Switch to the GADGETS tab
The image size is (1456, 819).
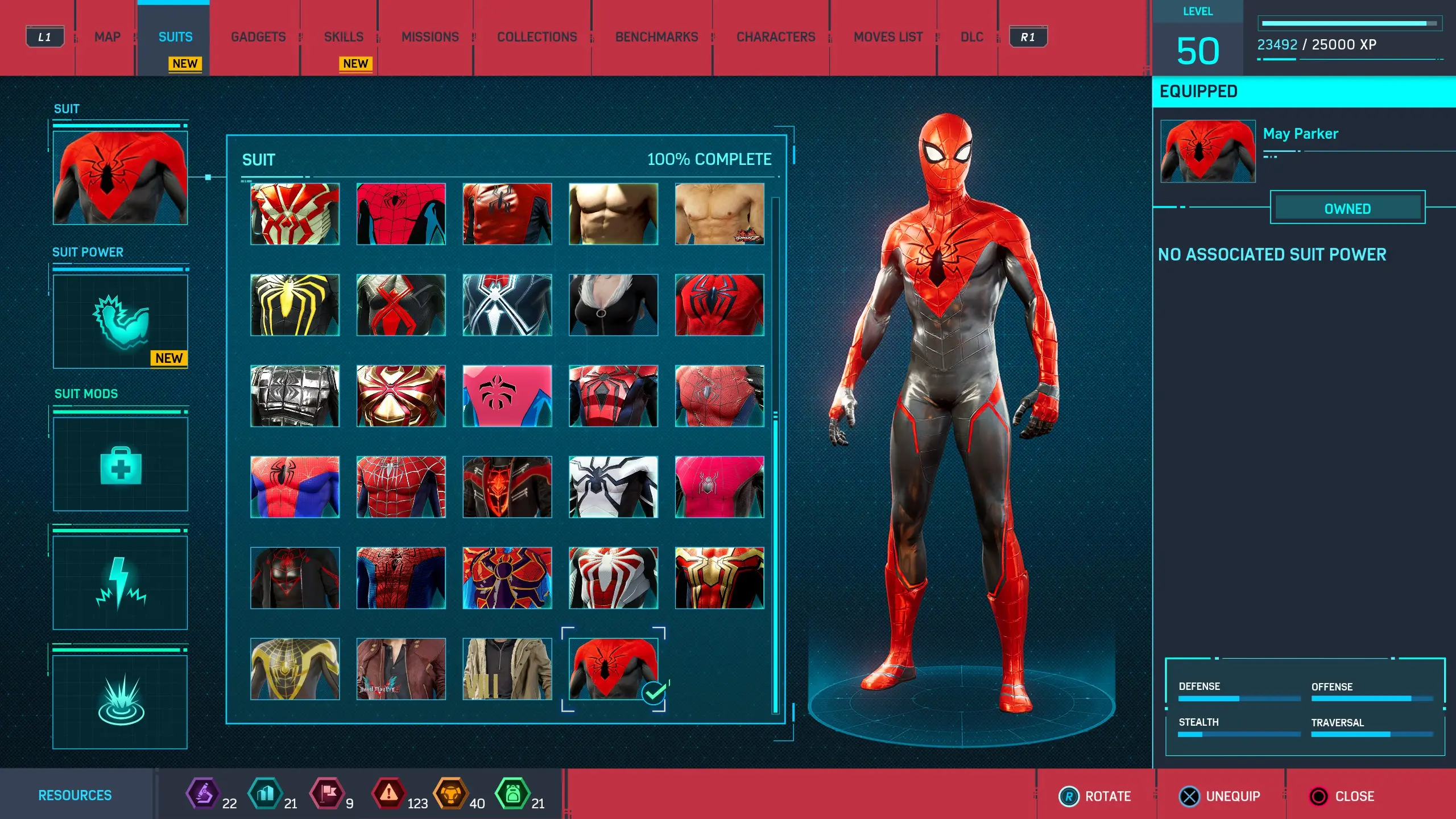258,37
